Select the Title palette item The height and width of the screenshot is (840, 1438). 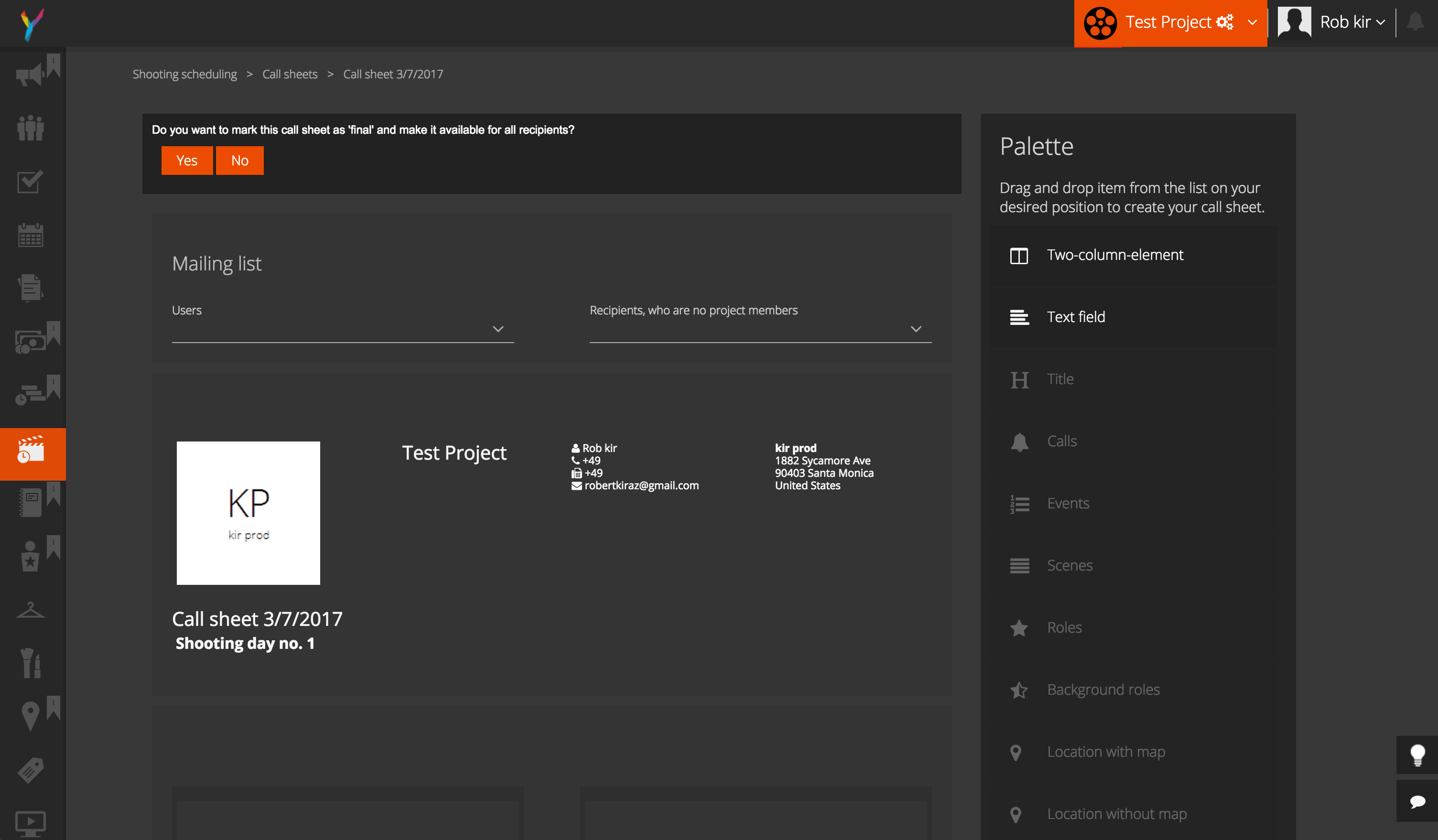pyautogui.click(x=1133, y=379)
